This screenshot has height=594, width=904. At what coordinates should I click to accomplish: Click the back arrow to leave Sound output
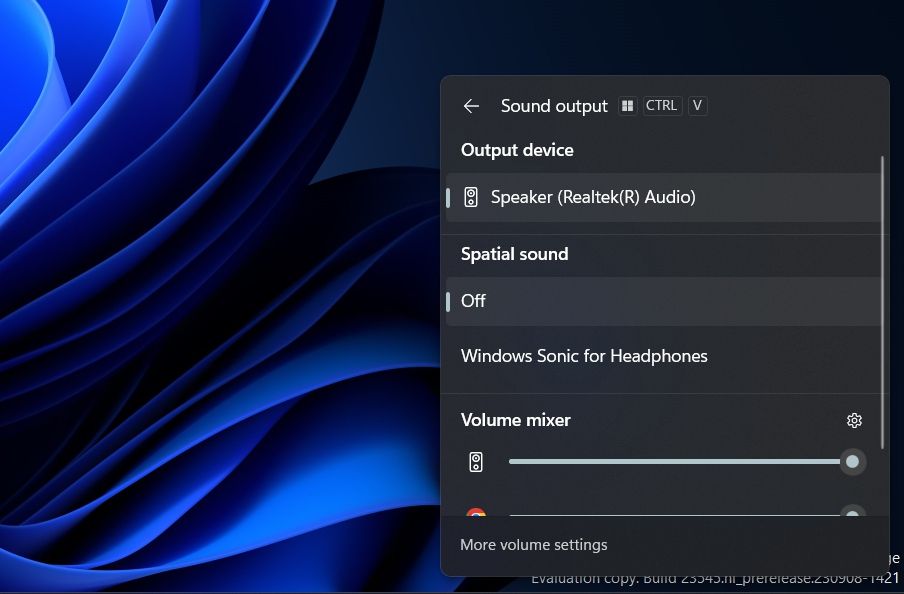click(471, 106)
